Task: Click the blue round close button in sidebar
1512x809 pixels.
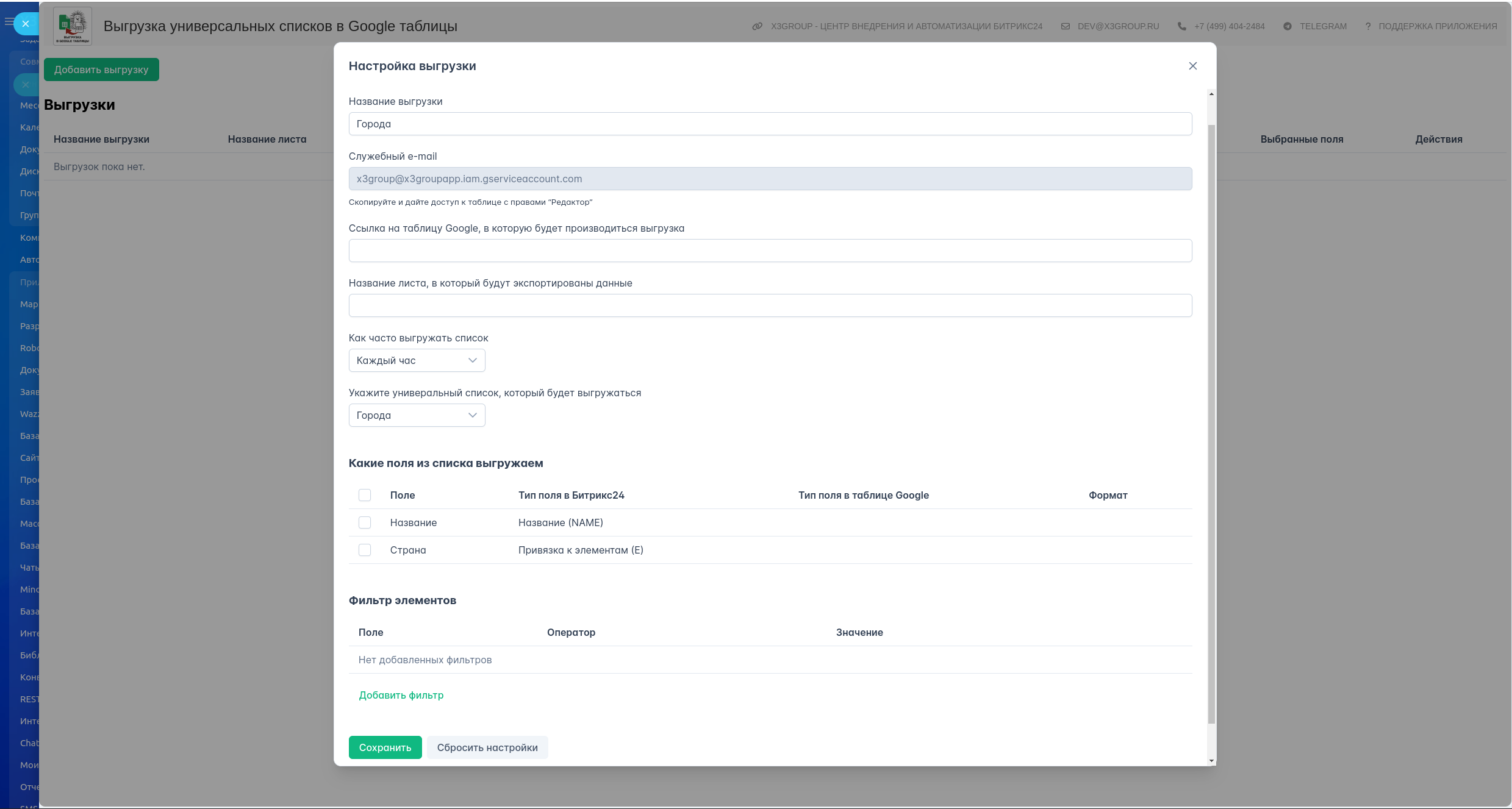Action: [x=26, y=24]
